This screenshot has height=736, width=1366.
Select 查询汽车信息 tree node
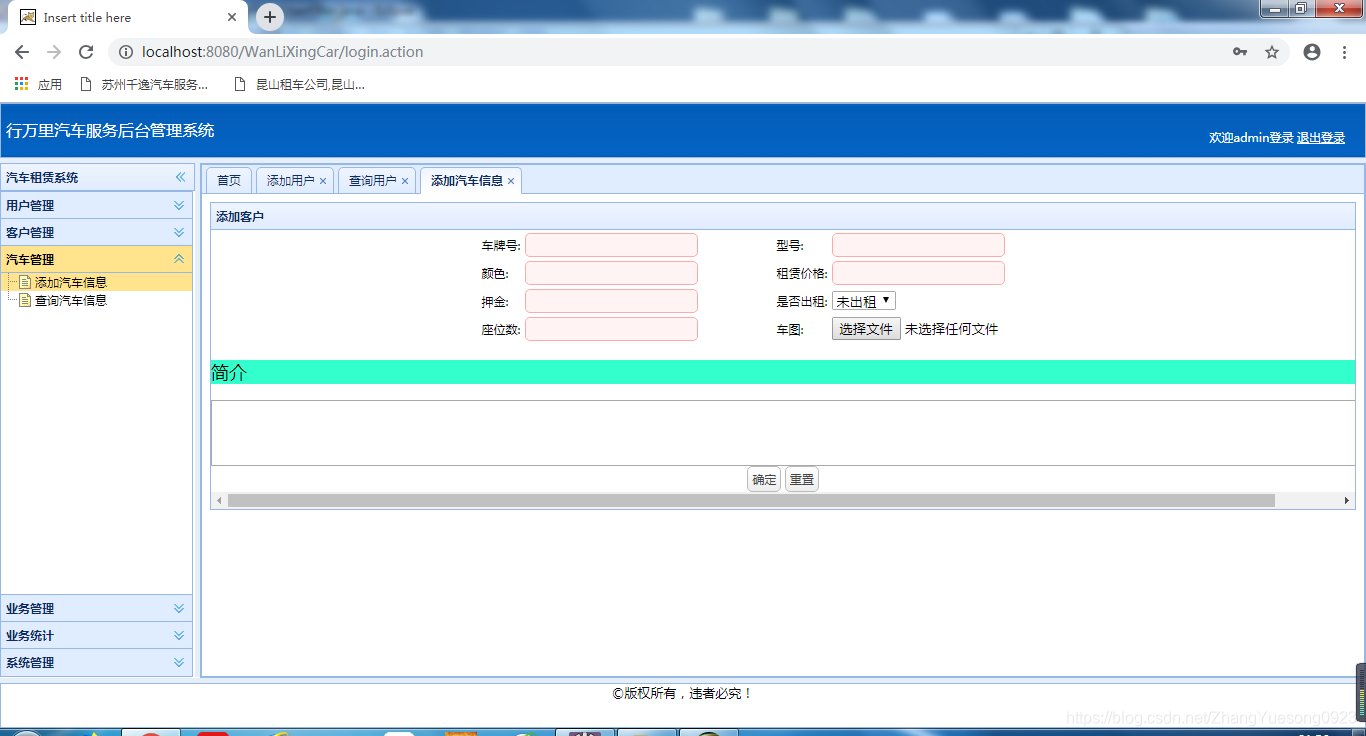70,300
